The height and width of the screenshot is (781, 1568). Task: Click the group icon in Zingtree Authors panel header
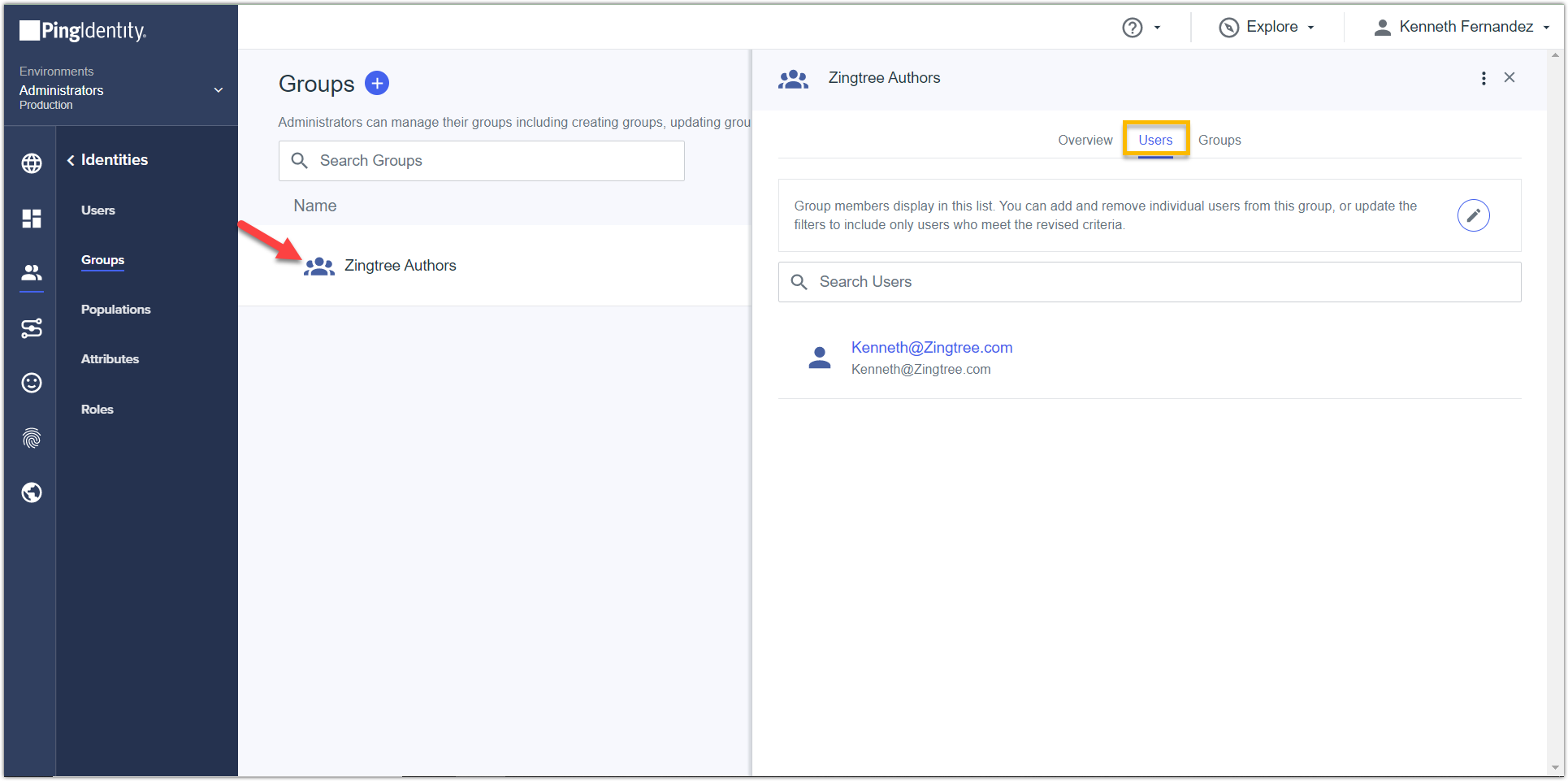(x=794, y=78)
